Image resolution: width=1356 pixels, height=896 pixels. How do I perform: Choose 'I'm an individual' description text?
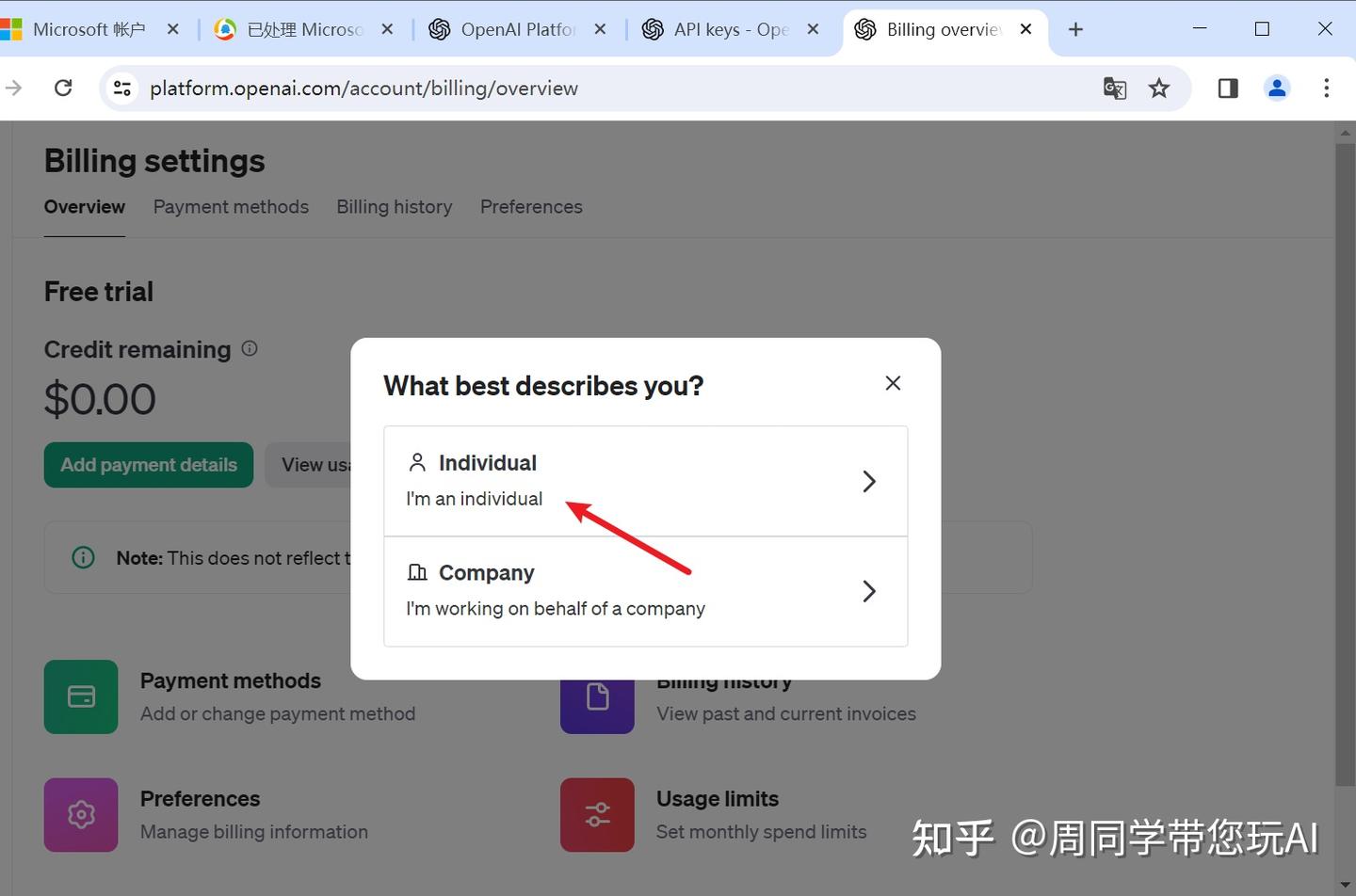point(475,499)
